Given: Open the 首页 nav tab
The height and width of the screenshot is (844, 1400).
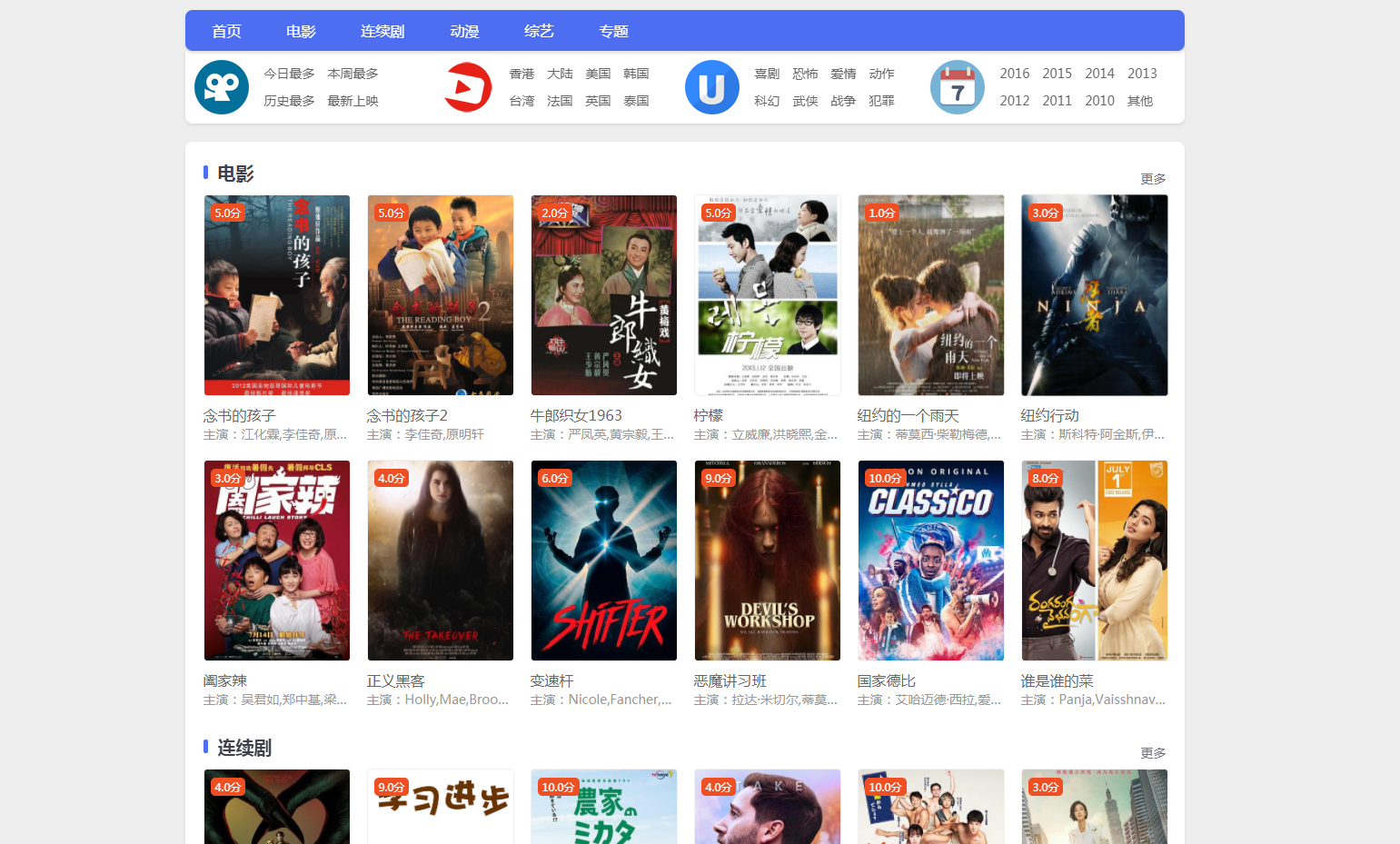Looking at the screenshot, I should (226, 31).
